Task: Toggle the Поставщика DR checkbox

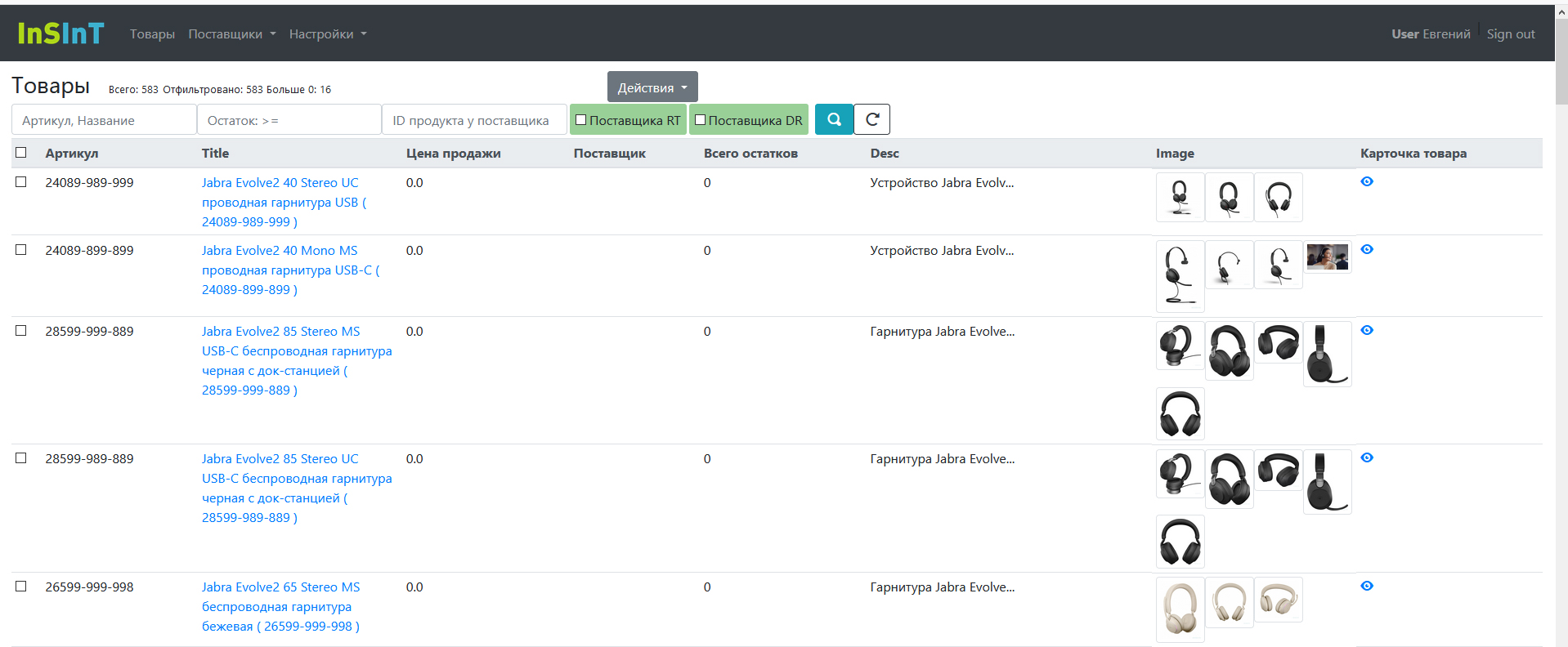Action: click(x=701, y=120)
